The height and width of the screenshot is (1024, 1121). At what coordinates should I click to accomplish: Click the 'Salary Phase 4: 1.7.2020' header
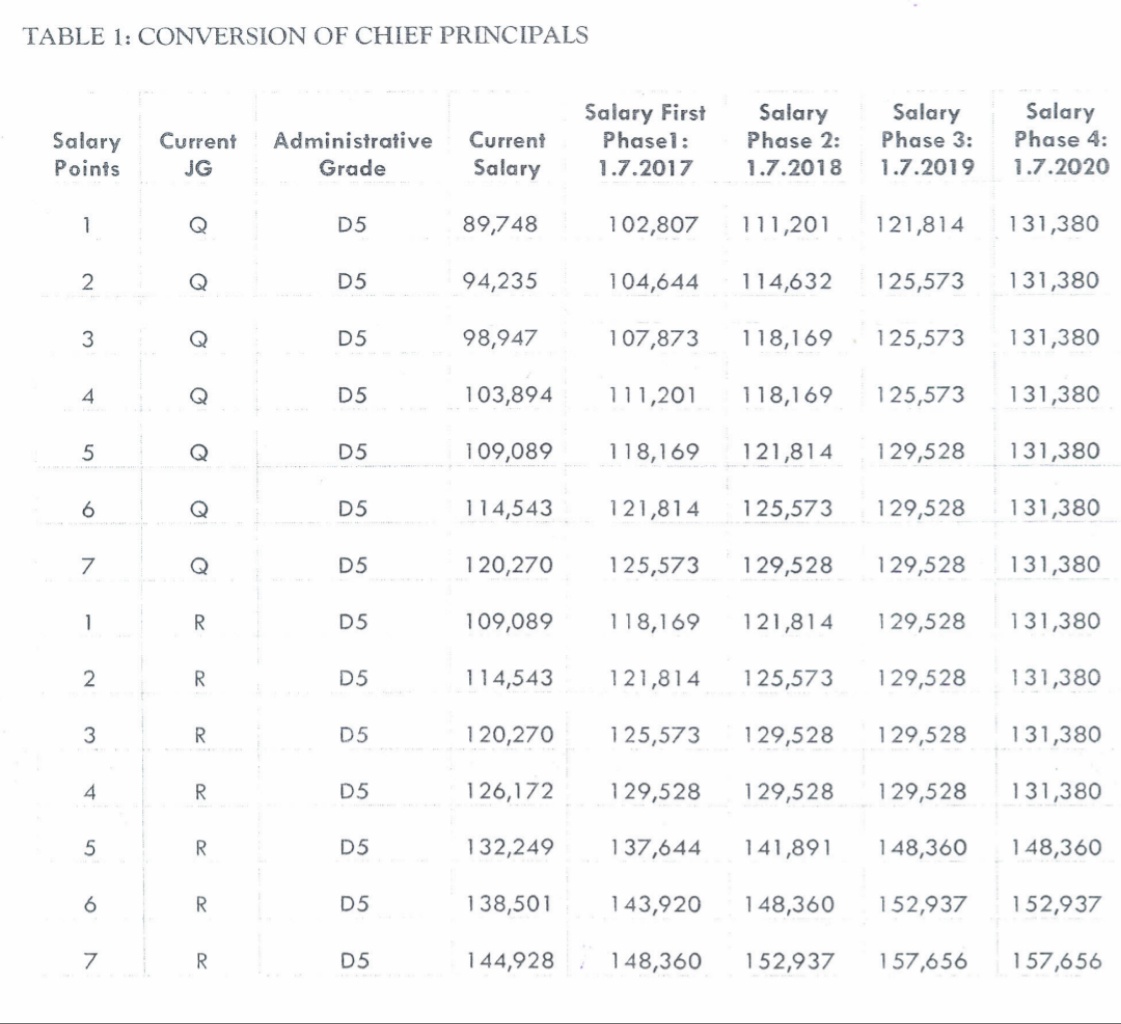[x=1060, y=141]
